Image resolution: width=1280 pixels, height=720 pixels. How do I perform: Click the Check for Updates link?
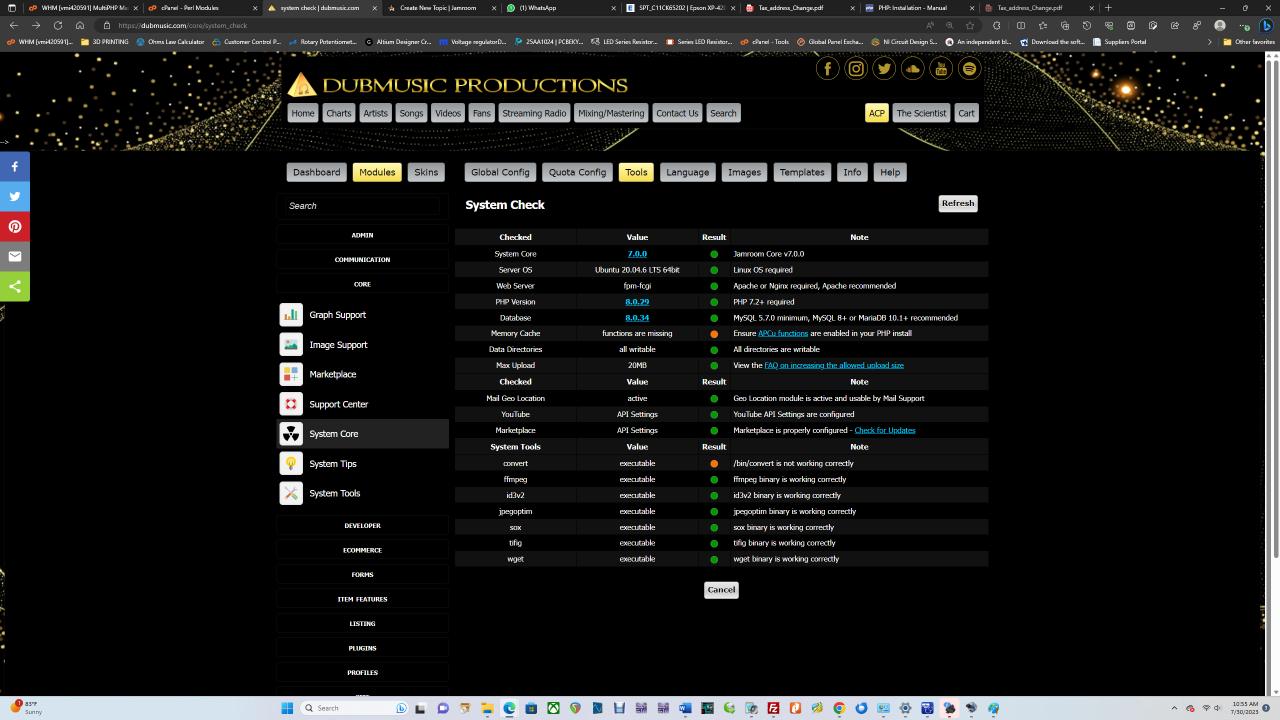point(884,430)
